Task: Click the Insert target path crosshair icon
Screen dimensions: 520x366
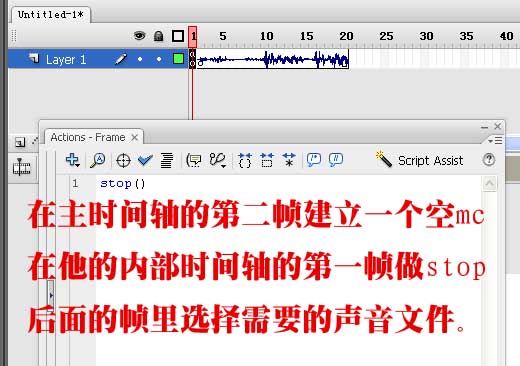Action: [x=123, y=161]
